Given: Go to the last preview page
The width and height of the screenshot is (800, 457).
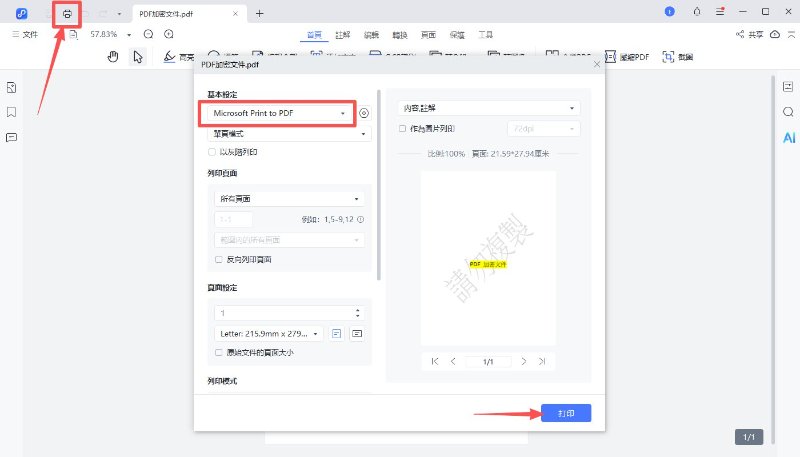Looking at the screenshot, I should click(x=542, y=361).
